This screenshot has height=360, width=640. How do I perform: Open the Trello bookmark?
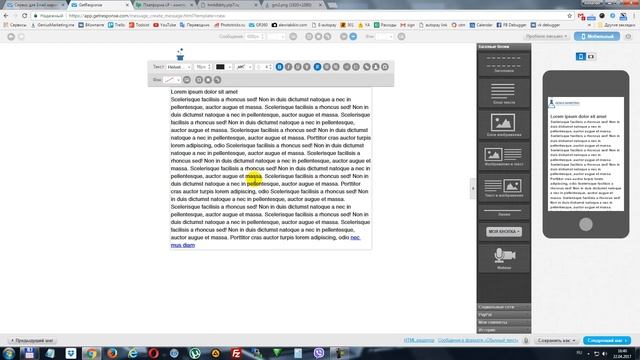pyautogui.click(x=116, y=25)
